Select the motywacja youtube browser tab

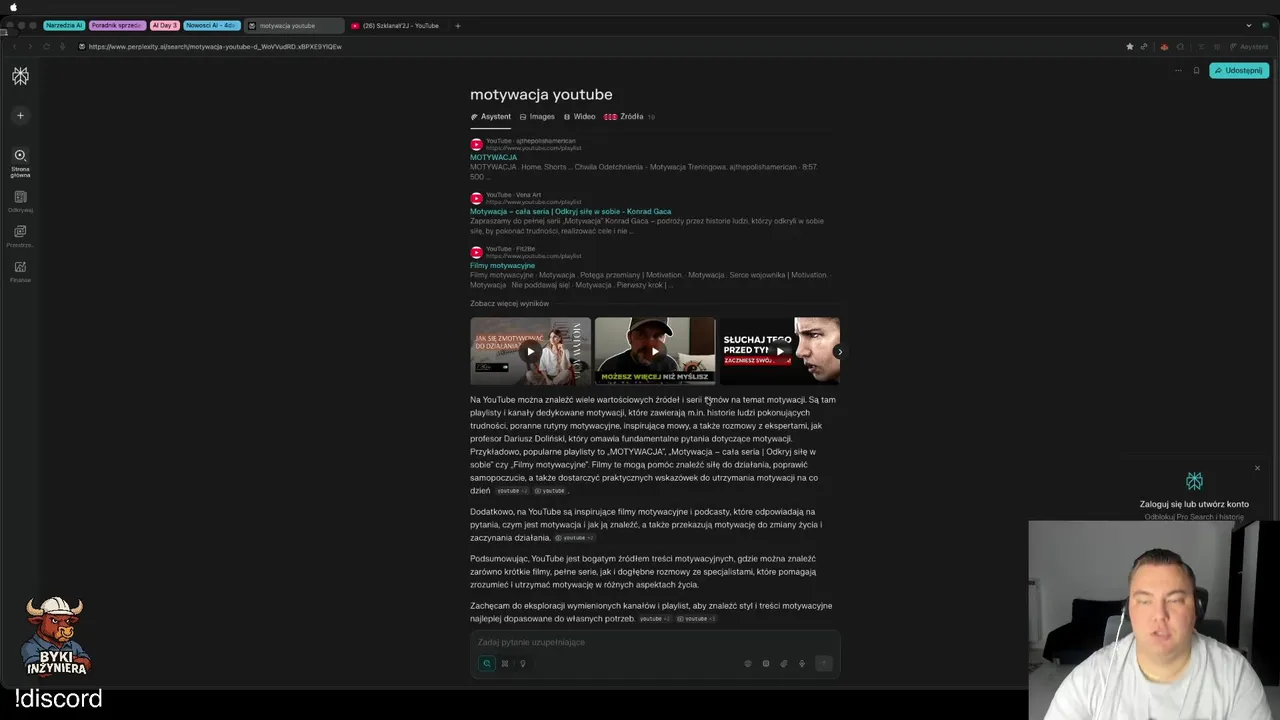pos(293,26)
